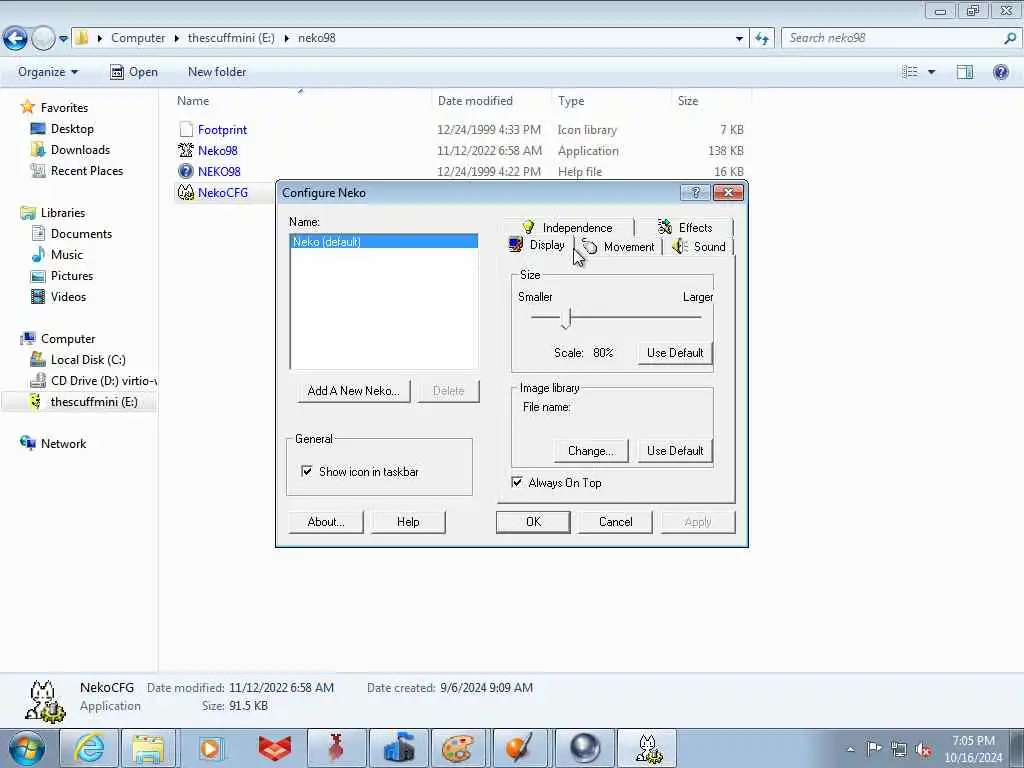Sort by Type column header
Screen dimensions: 1024x768
point(571,101)
